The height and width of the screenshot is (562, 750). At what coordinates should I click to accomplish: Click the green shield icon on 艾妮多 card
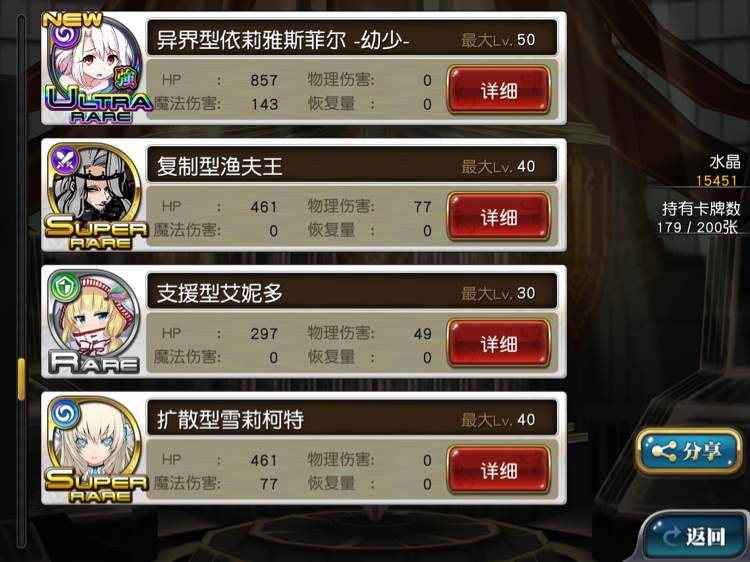coord(64,287)
